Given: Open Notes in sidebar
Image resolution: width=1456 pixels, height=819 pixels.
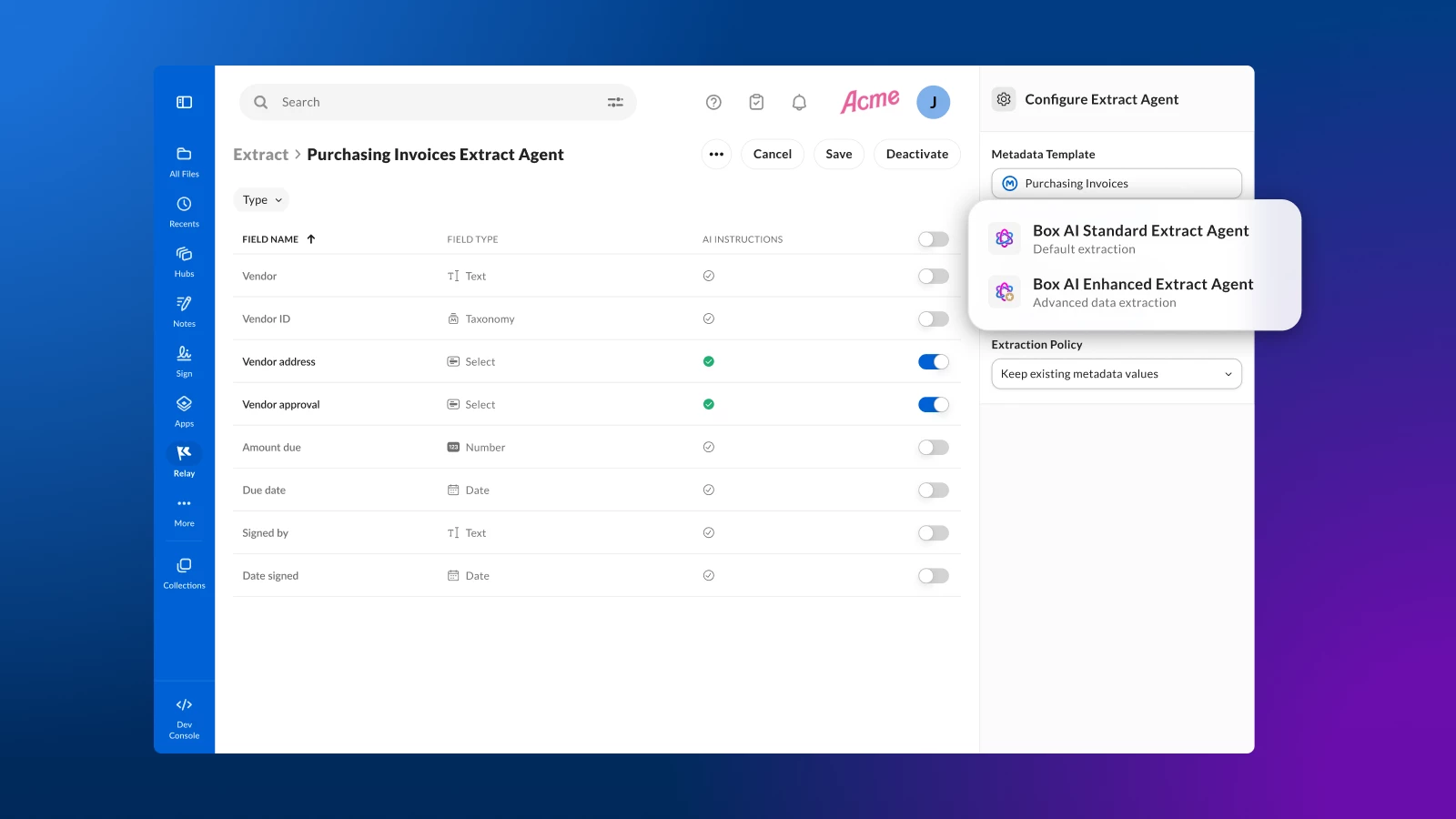Looking at the screenshot, I should pos(184,311).
